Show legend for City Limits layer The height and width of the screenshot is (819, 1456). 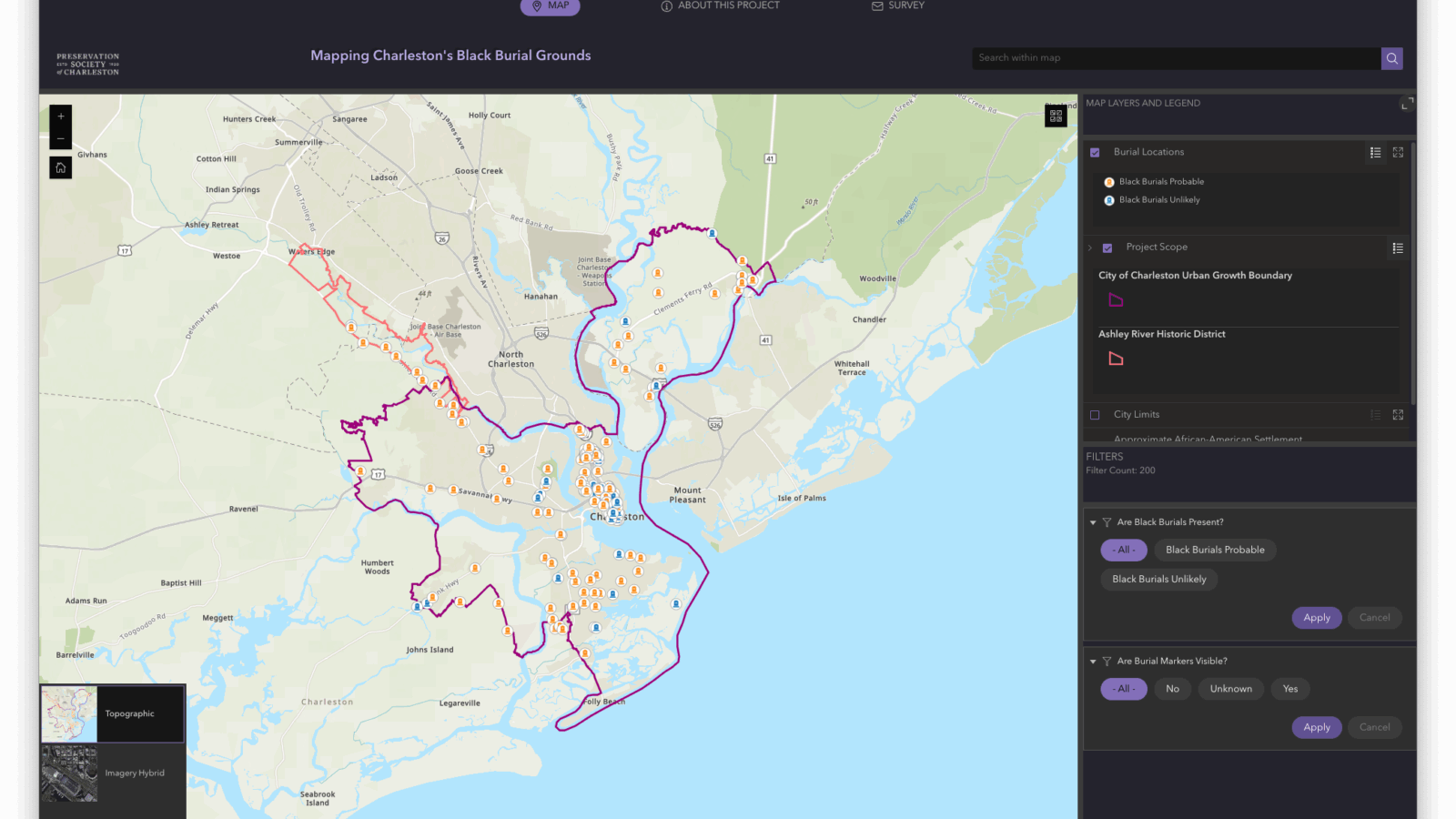pos(1375,415)
